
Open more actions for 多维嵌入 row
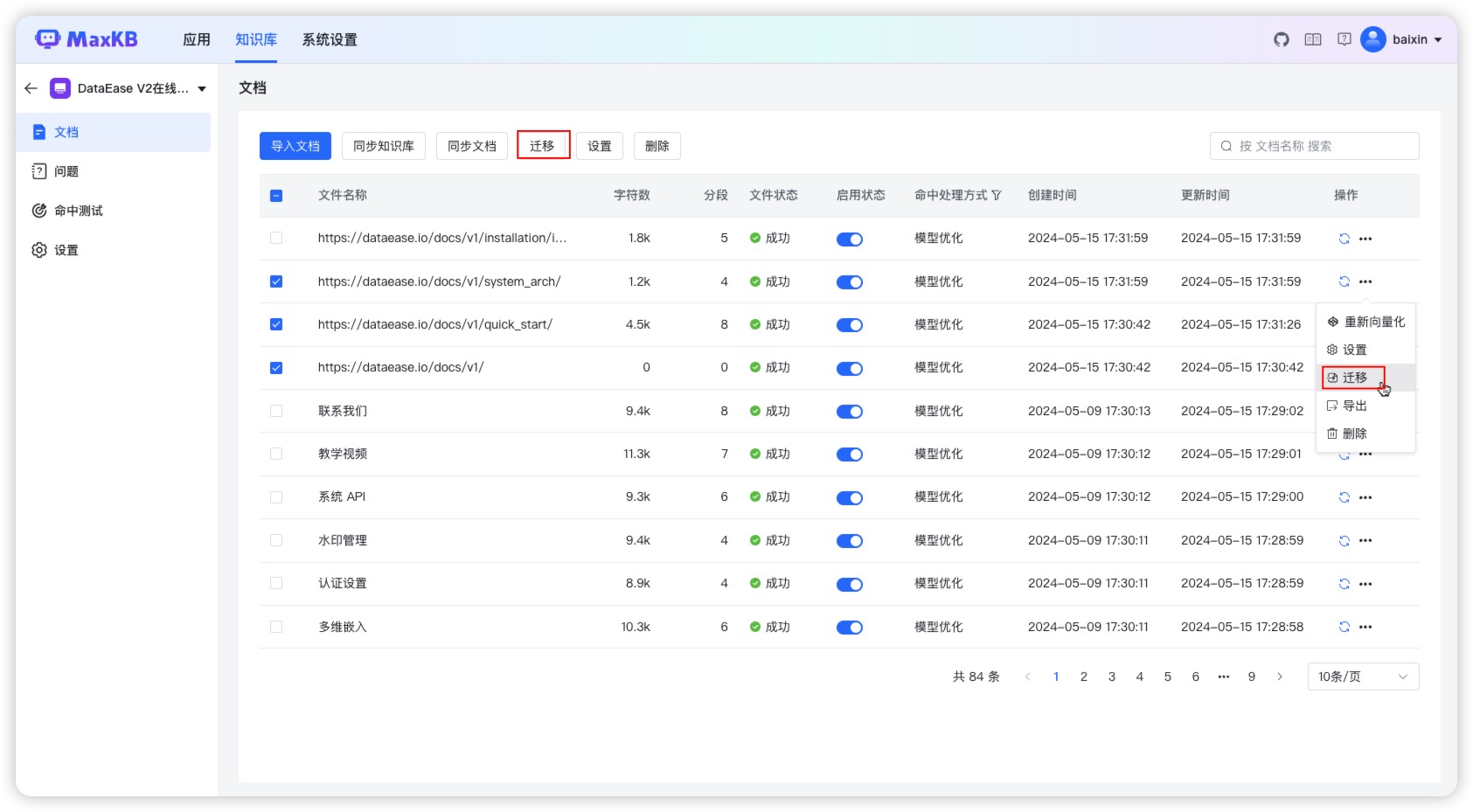click(x=1365, y=627)
